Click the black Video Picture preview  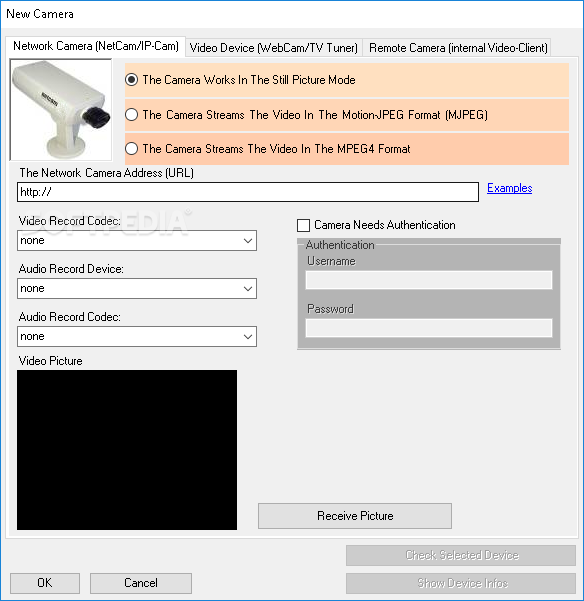click(127, 450)
